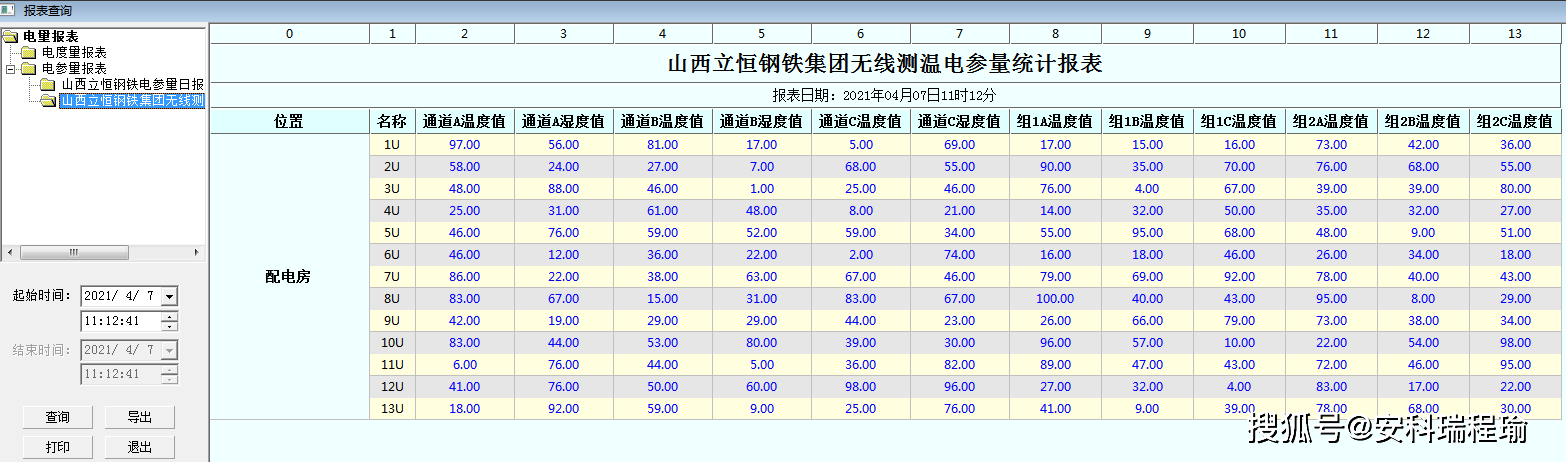Click the 退出 button
Image resolution: width=1566 pixels, height=462 pixels.
(x=139, y=447)
